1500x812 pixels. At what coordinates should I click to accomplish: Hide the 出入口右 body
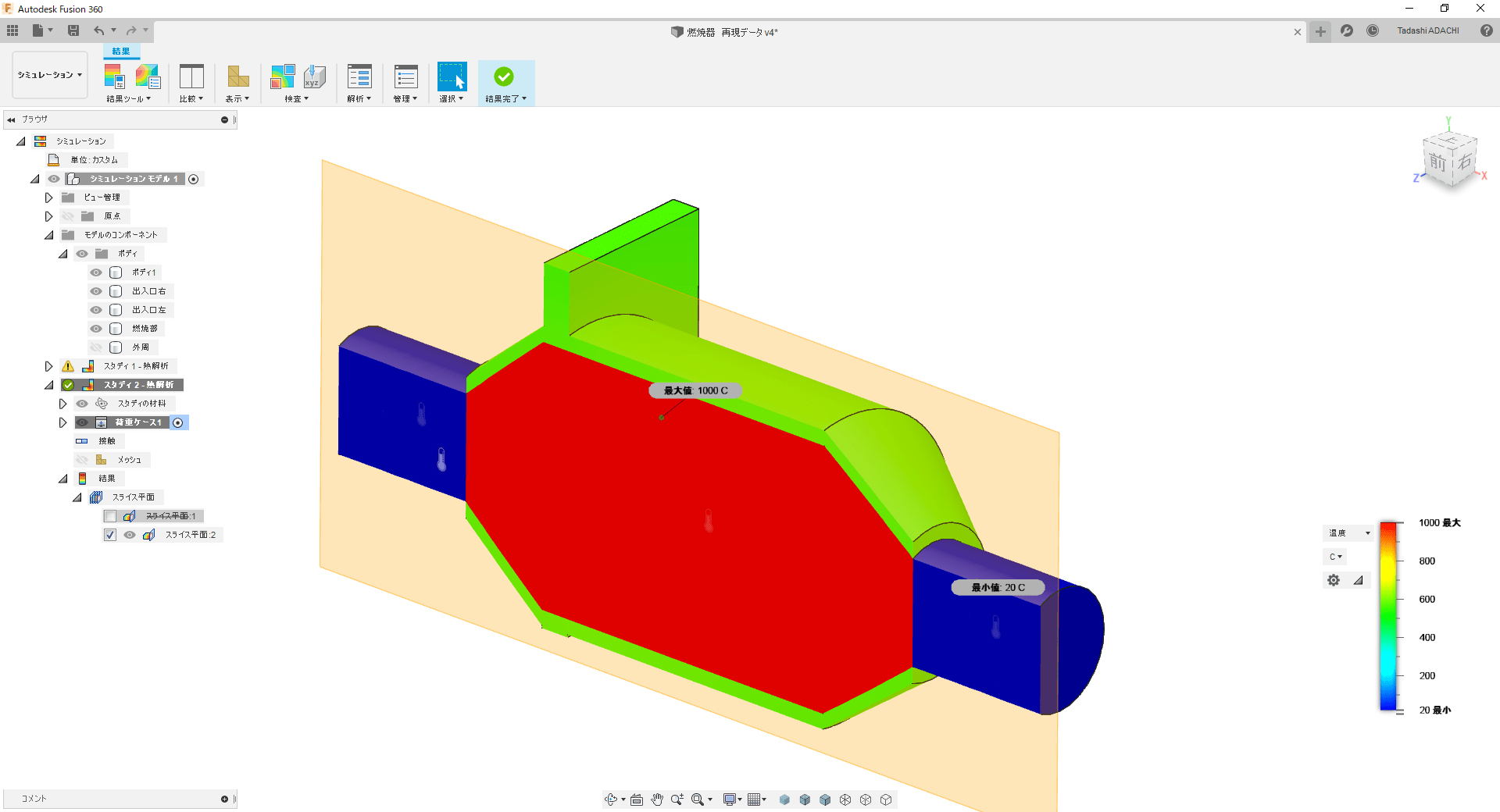(x=95, y=290)
